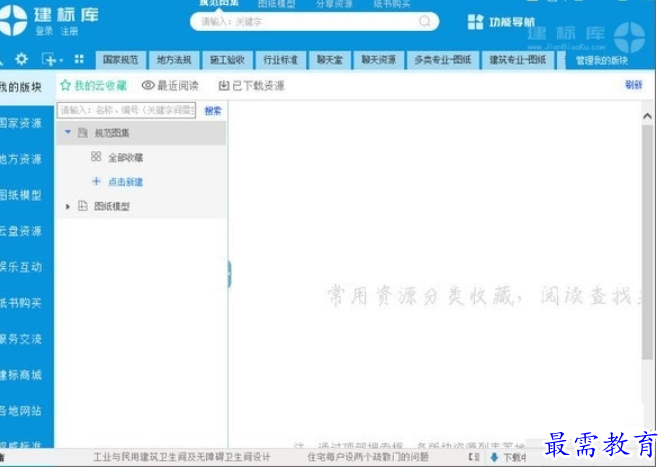This screenshot has height=476, width=666.
Task: Open 地方资源 in the left sidebar
Action: 20,159
